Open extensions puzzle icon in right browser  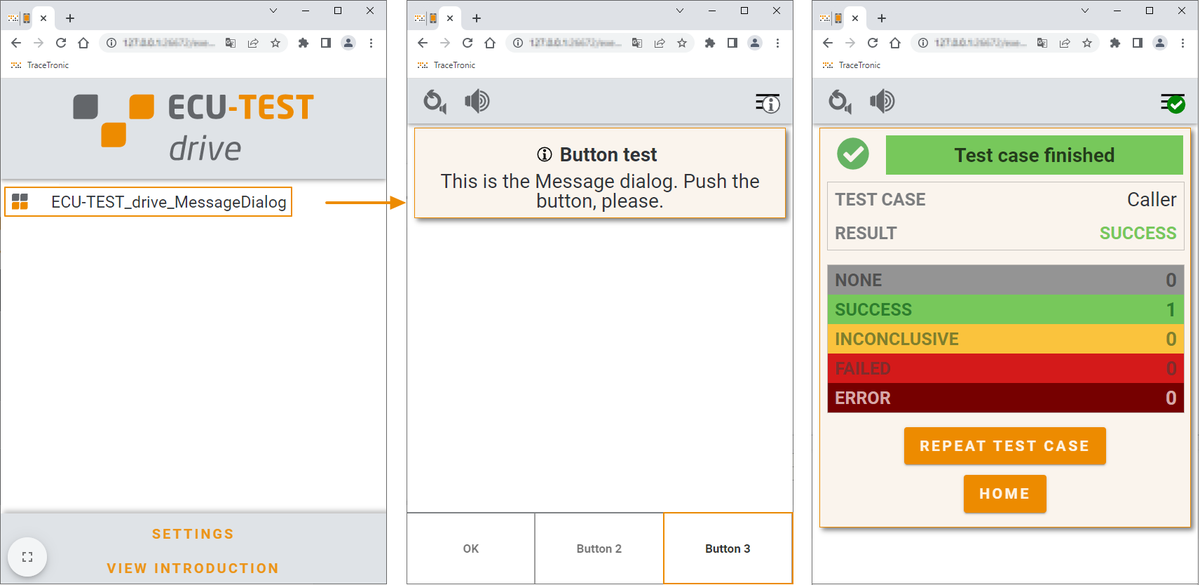tap(1116, 43)
